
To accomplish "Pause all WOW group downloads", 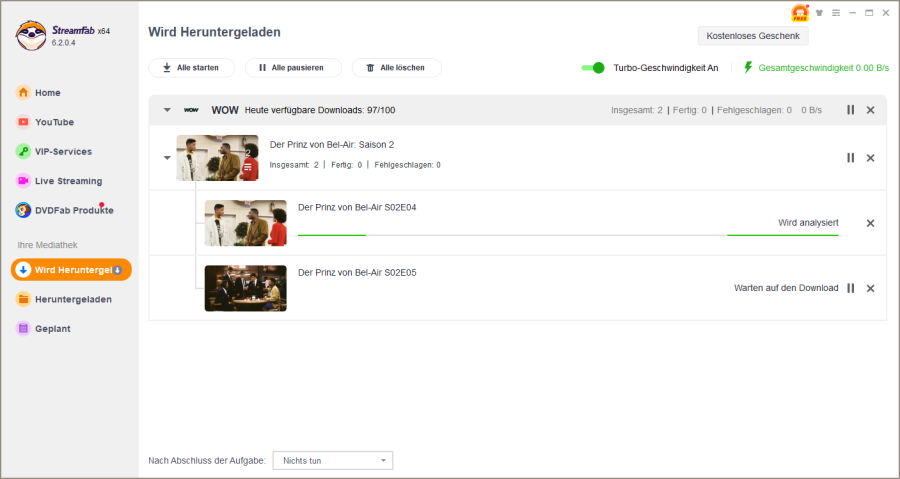I will coord(851,110).
